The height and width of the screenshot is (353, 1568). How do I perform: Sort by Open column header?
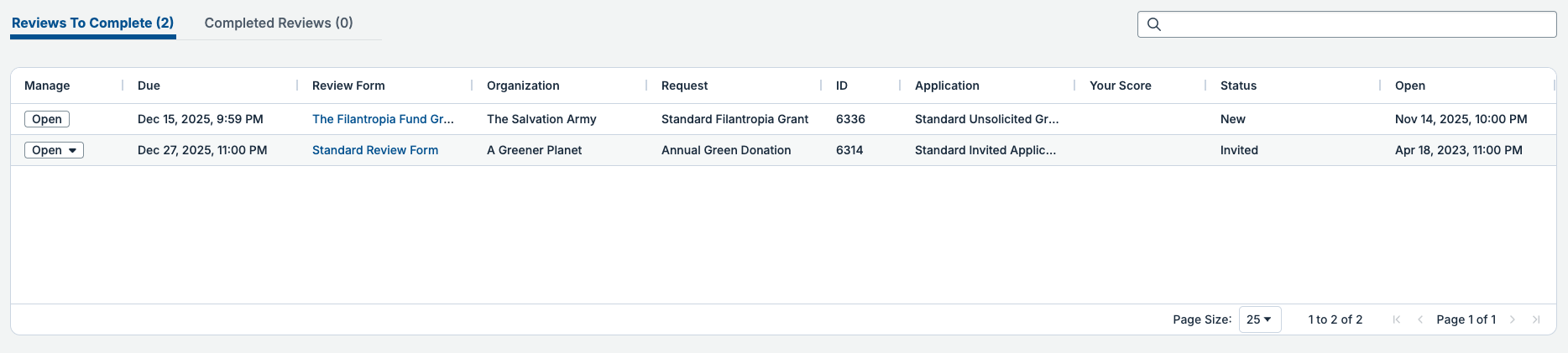[1410, 86]
